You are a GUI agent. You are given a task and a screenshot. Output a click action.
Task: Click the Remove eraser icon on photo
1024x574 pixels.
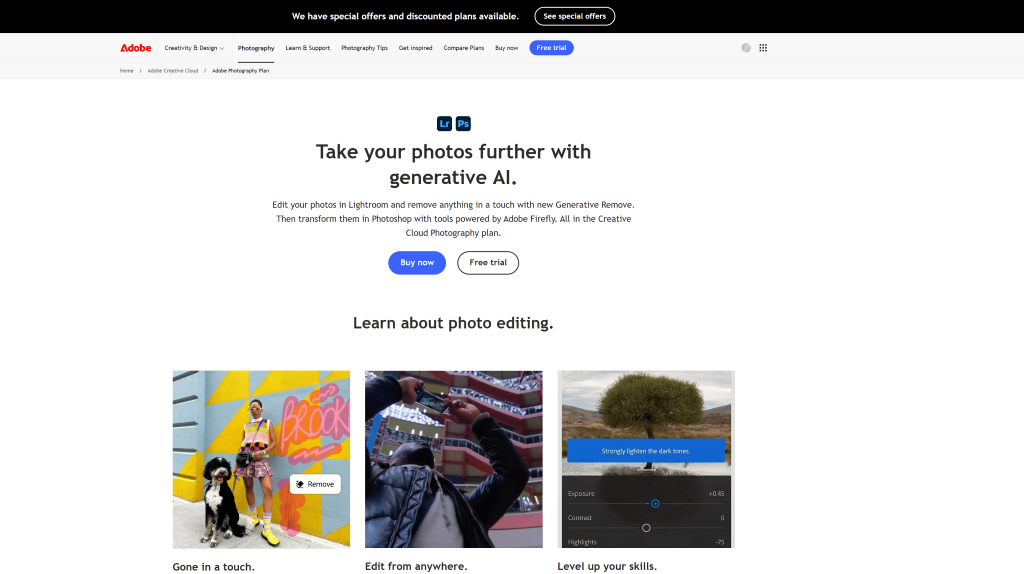(x=300, y=484)
